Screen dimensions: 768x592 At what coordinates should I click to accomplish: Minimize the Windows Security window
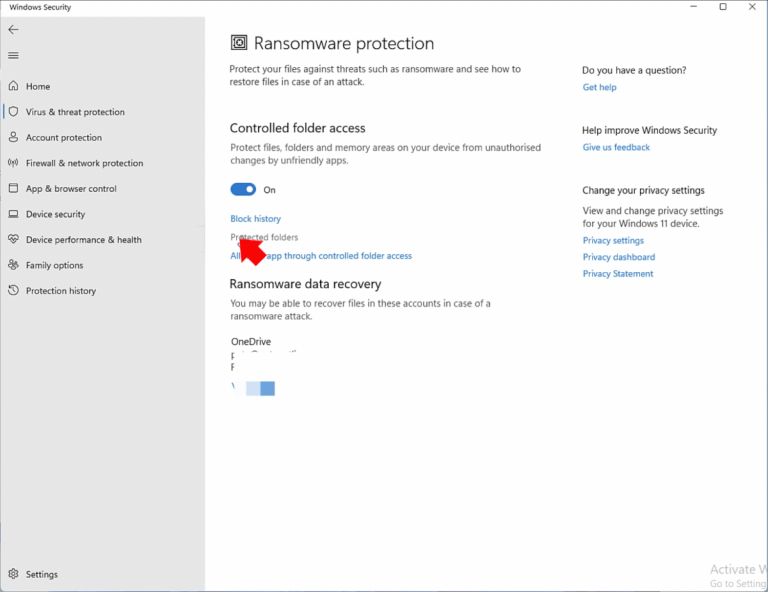pyautogui.click(x=694, y=7)
